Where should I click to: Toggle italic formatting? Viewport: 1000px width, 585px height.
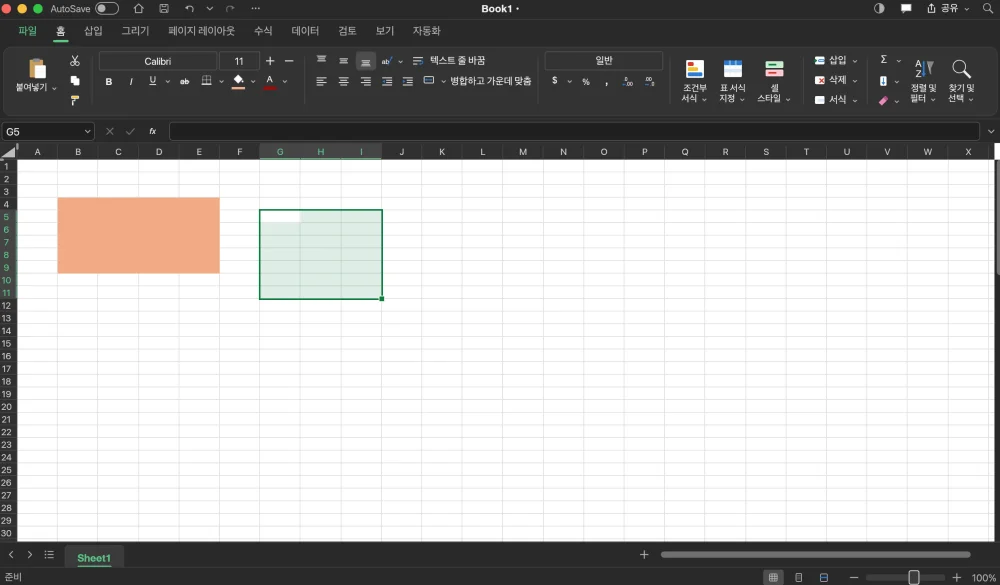click(x=131, y=82)
